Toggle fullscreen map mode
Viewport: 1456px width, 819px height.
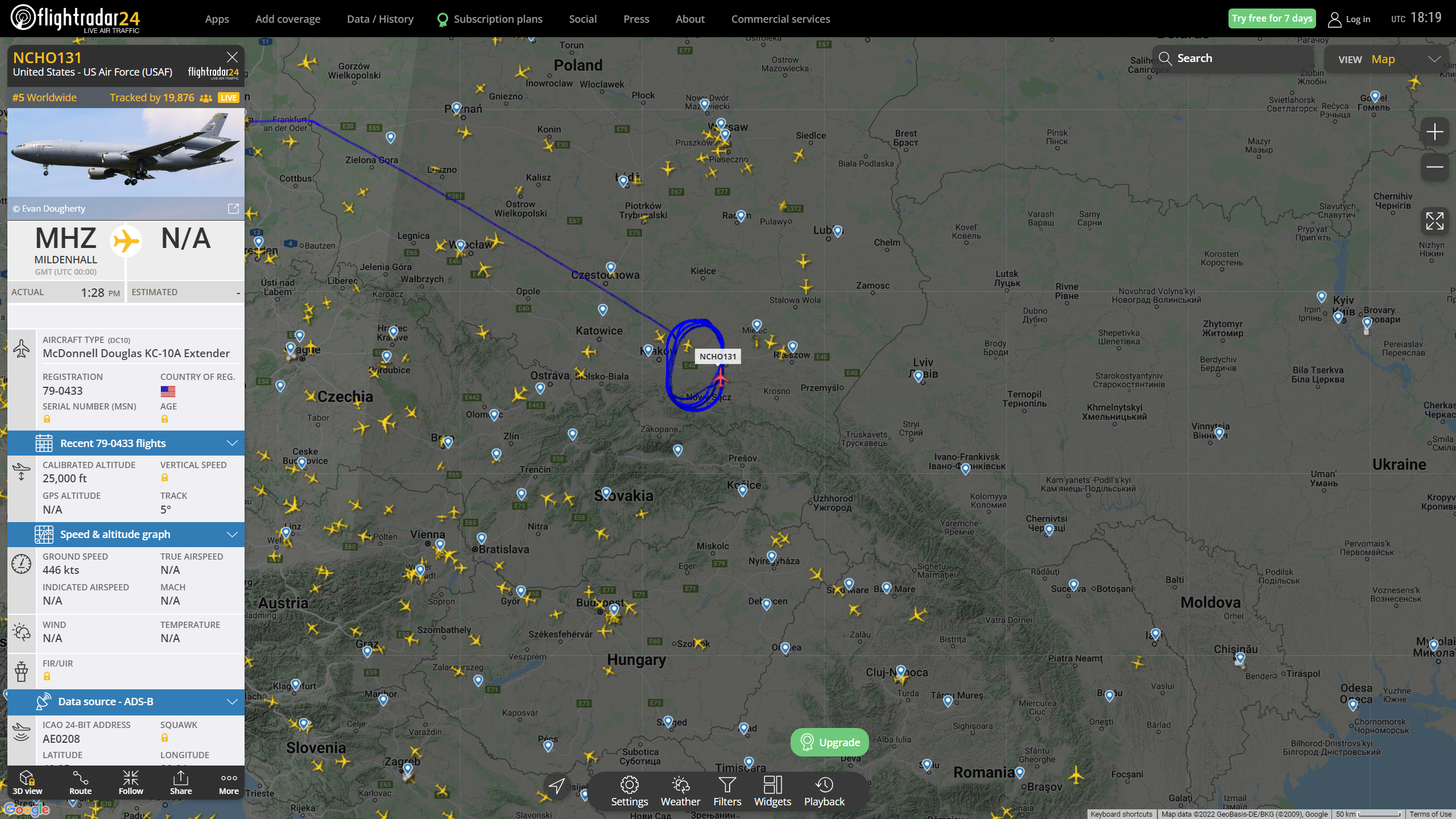point(1434,221)
